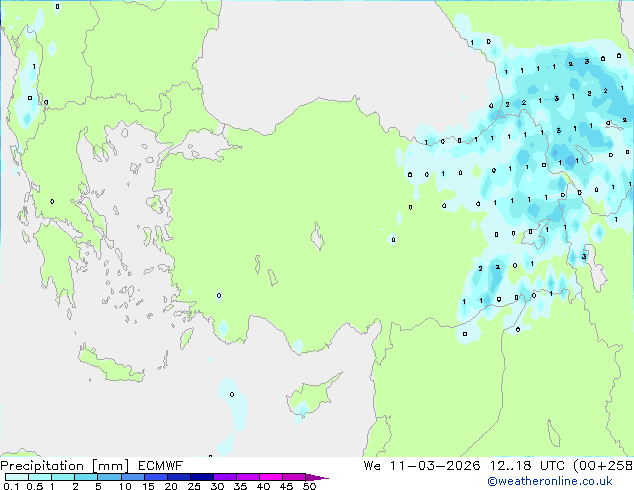The image size is (634, 490).
Task: Click the '10' legend scale label
Action: pos(125,486)
